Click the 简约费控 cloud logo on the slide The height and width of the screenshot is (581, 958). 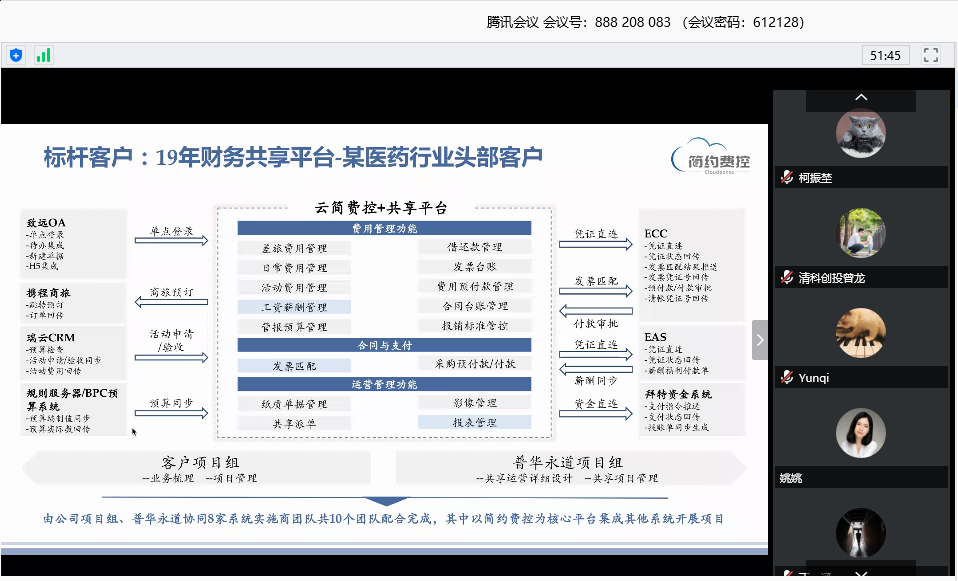coord(712,157)
